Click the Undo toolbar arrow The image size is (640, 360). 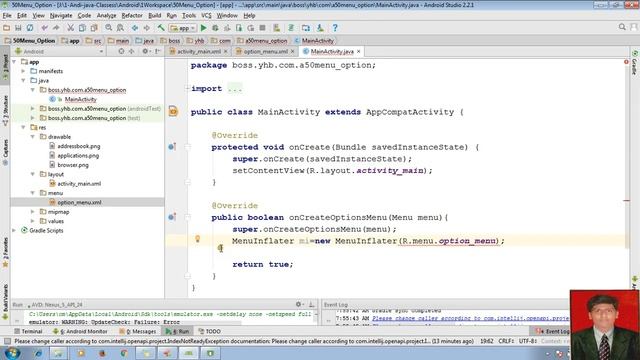point(44,28)
